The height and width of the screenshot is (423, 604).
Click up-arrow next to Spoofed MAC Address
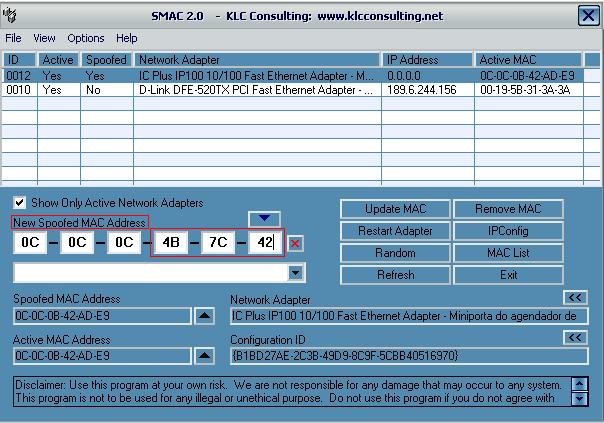coord(204,316)
